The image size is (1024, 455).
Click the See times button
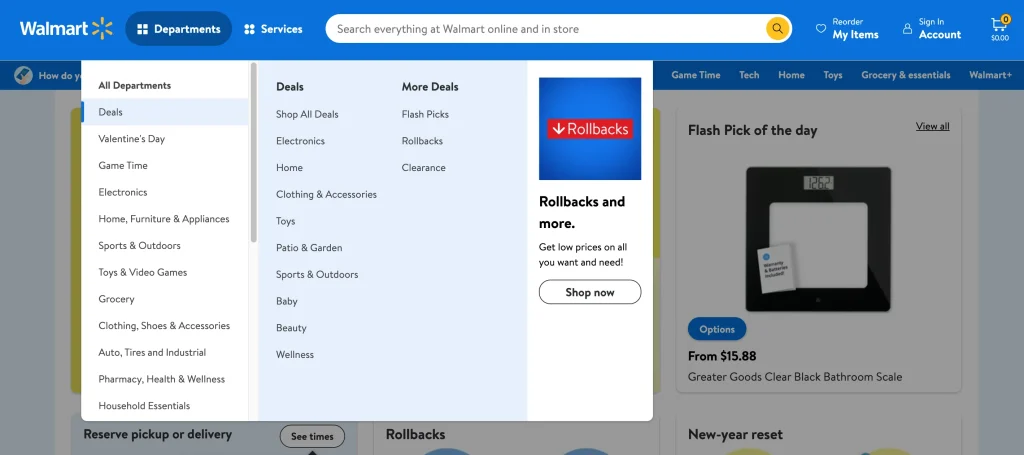tap(312, 436)
